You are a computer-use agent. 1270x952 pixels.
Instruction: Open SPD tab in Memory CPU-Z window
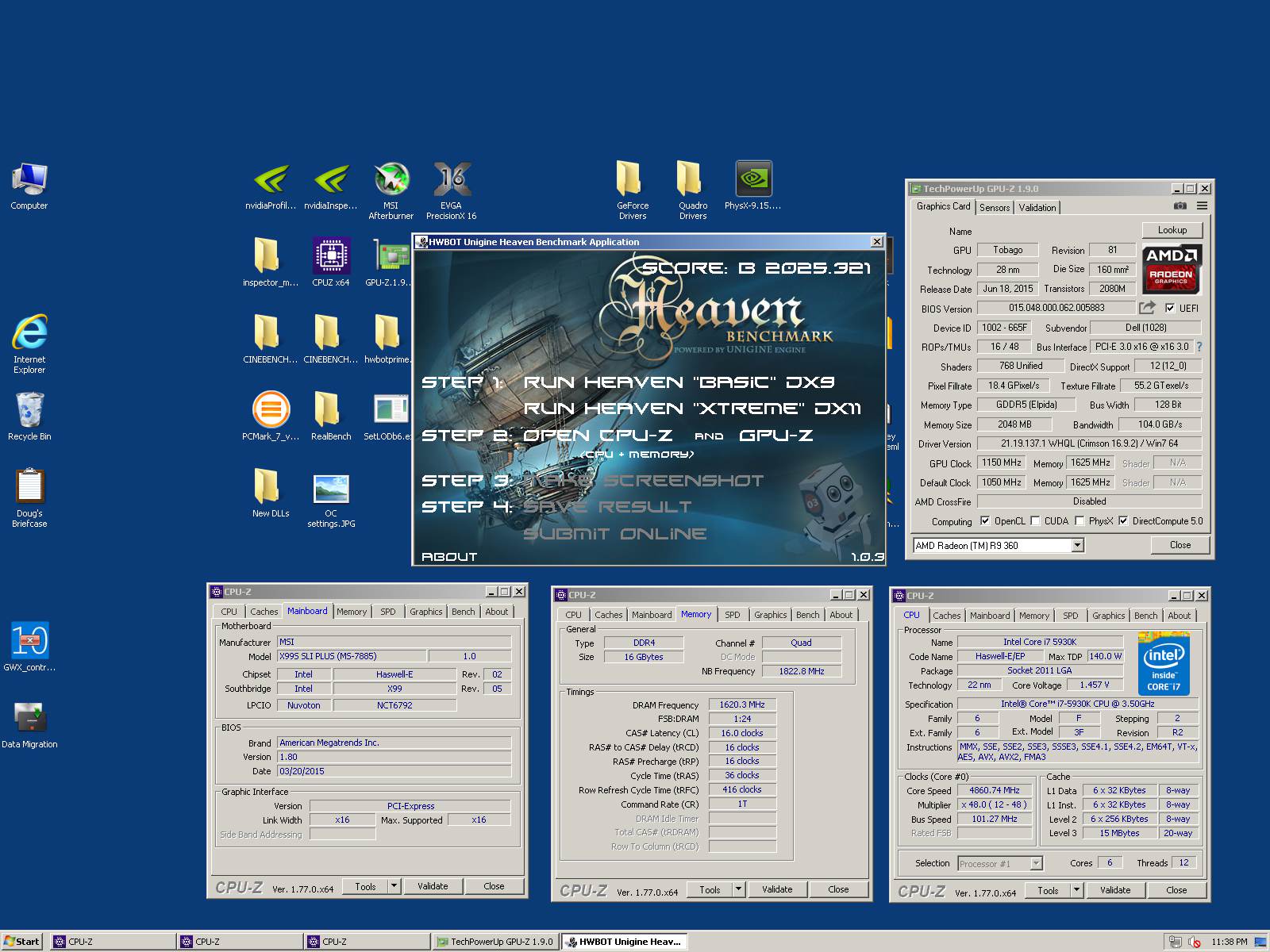(x=733, y=615)
